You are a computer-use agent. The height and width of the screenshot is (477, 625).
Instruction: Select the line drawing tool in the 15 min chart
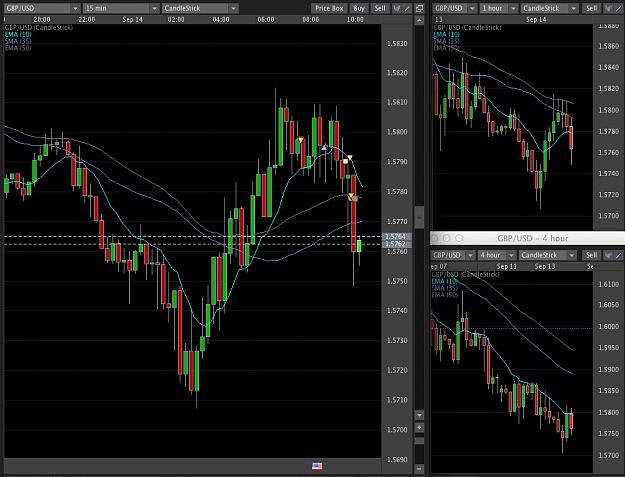point(407,8)
